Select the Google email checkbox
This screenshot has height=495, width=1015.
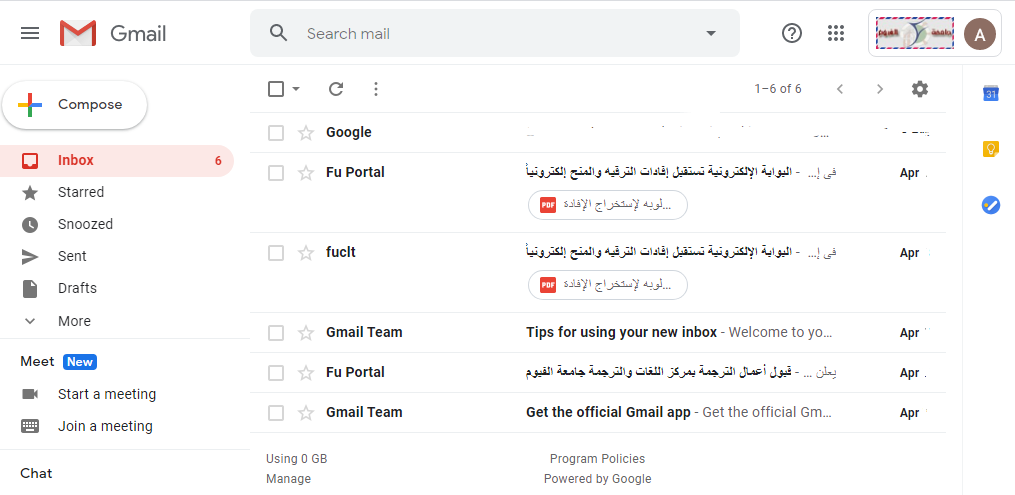[276, 133]
